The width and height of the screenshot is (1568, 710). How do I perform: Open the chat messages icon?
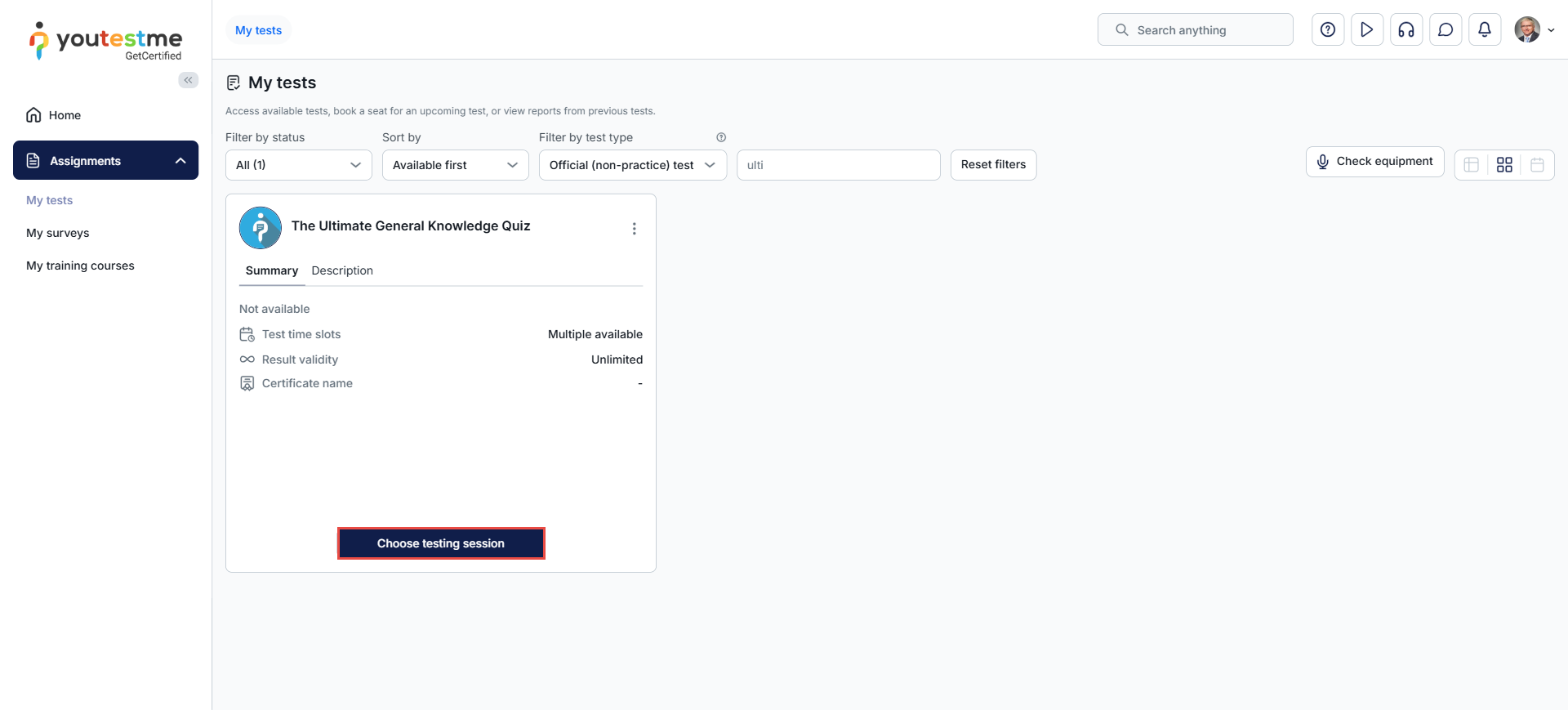(x=1445, y=30)
